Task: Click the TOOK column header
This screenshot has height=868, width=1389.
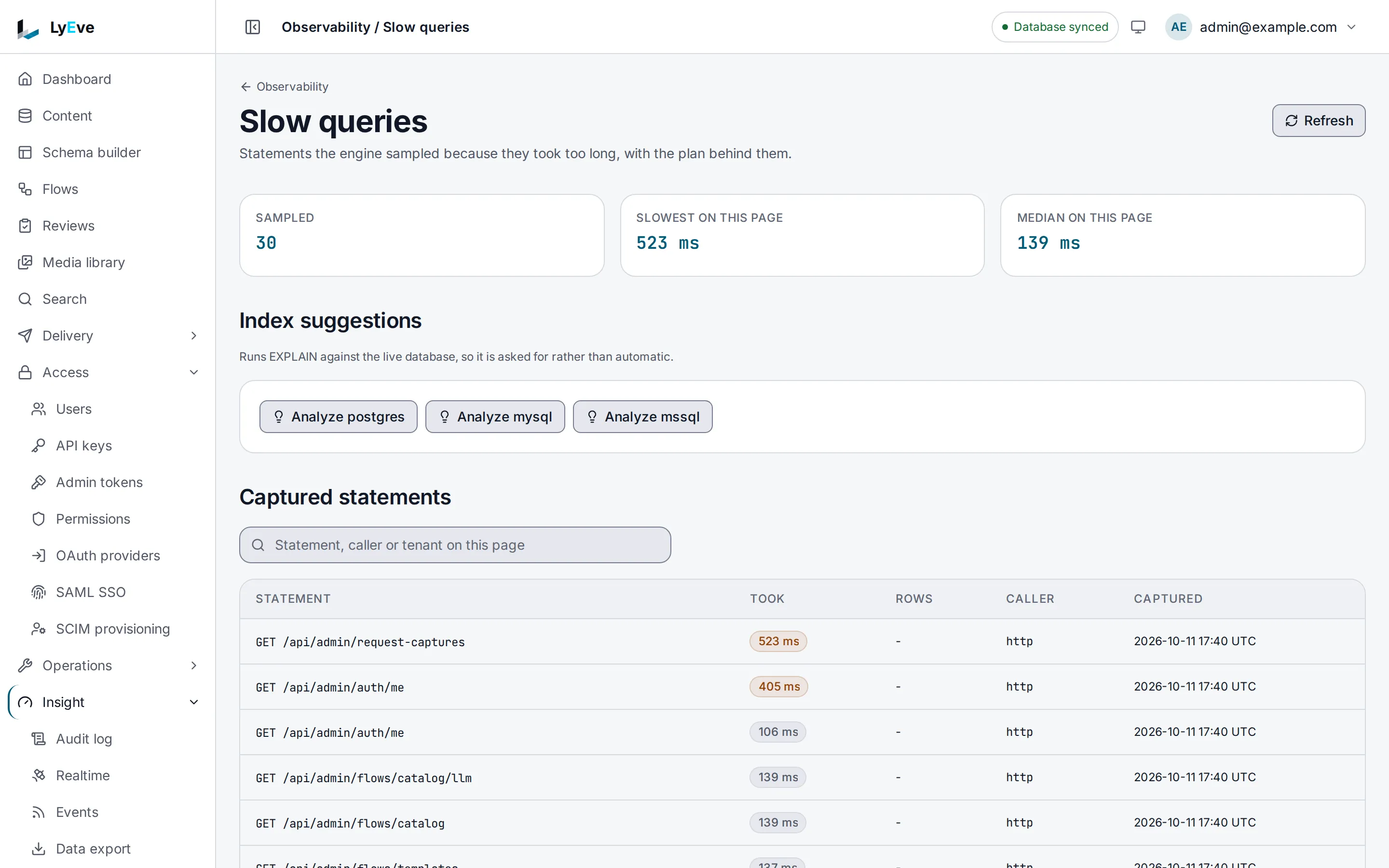Action: [767, 599]
